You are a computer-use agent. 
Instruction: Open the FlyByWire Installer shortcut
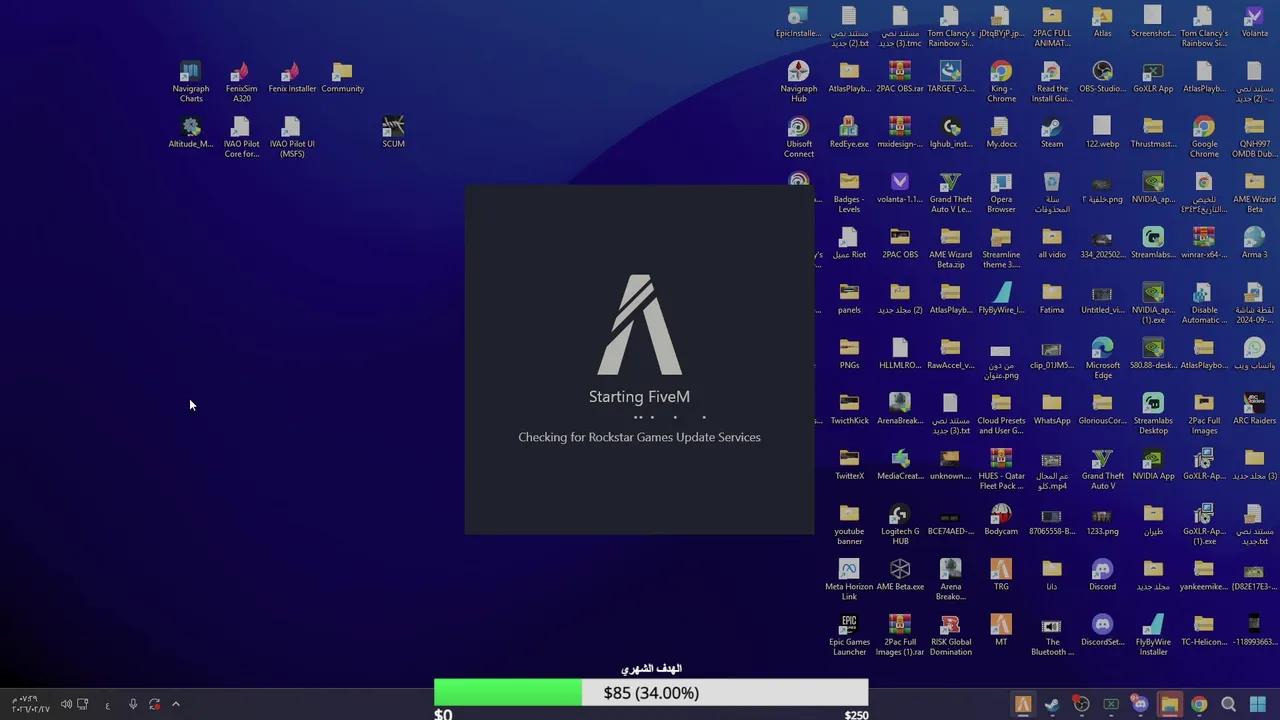1153,635
